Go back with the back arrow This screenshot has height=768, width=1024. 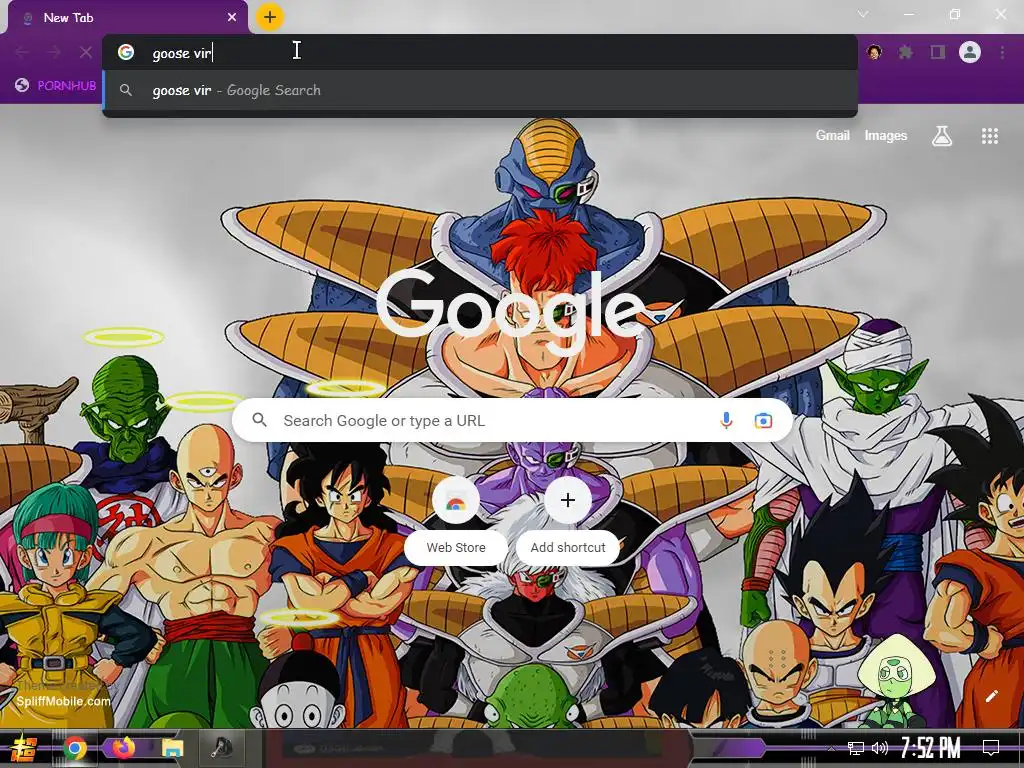tap(22, 52)
